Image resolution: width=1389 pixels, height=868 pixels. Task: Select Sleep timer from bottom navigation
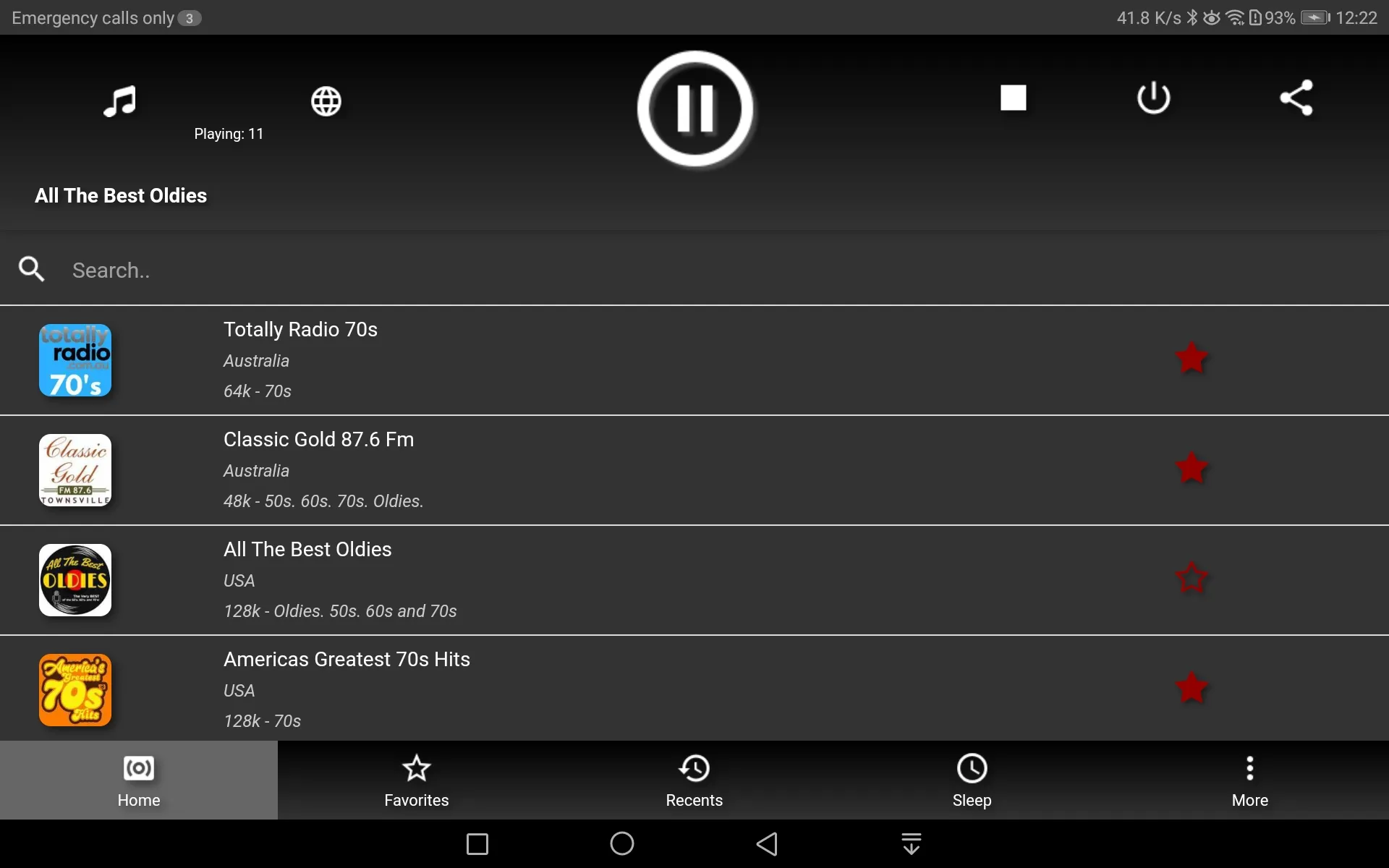coord(972,781)
